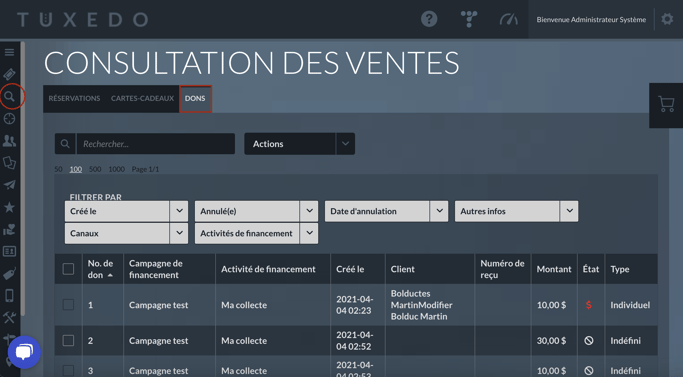Open the network nodes icon in the header
The image size is (683, 377).
pos(469,19)
